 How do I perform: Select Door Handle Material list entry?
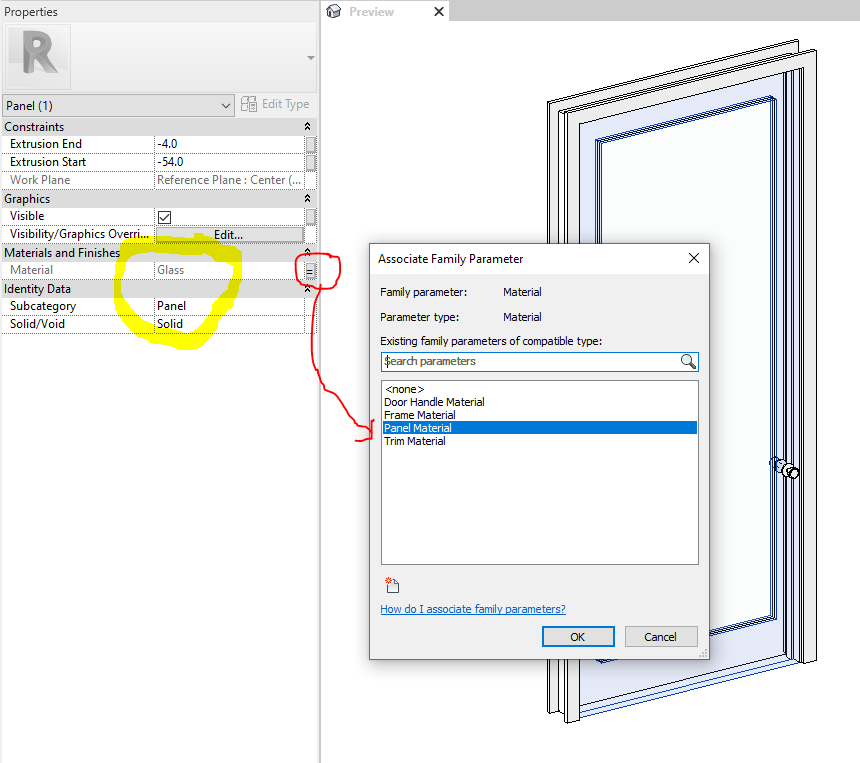[434, 402]
